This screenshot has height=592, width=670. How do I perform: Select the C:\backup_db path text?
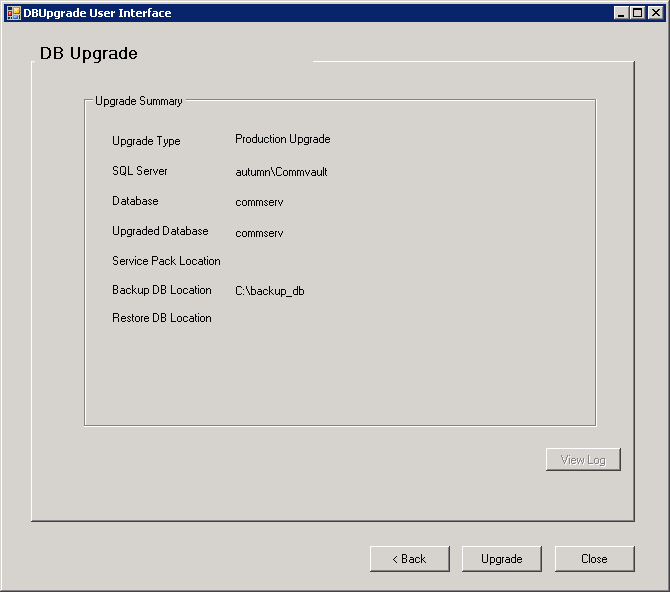tap(270, 291)
